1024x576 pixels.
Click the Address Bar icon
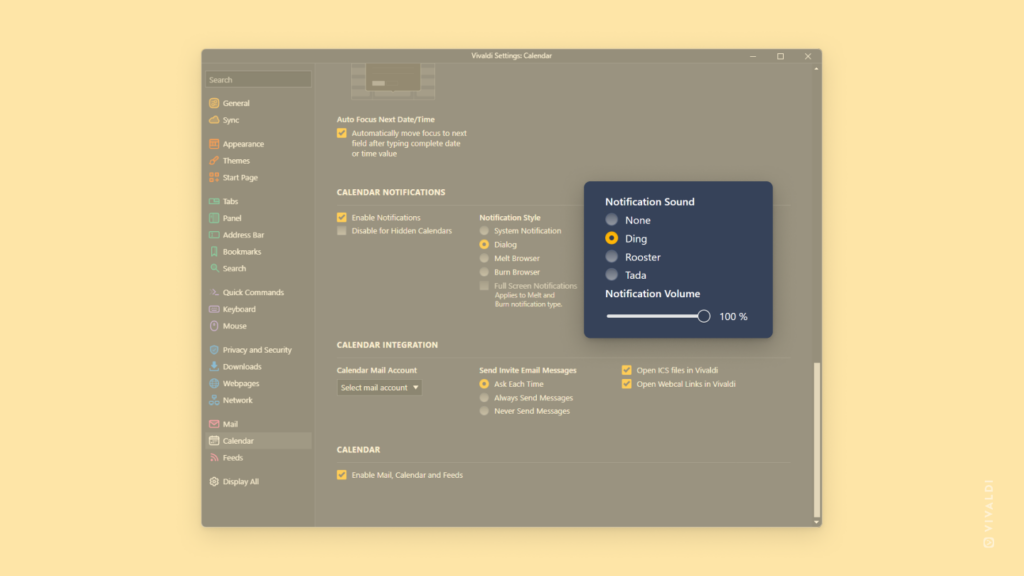(x=214, y=235)
